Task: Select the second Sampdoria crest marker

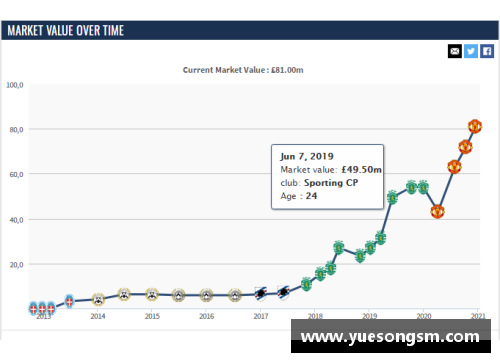Action: coord(283,293)
